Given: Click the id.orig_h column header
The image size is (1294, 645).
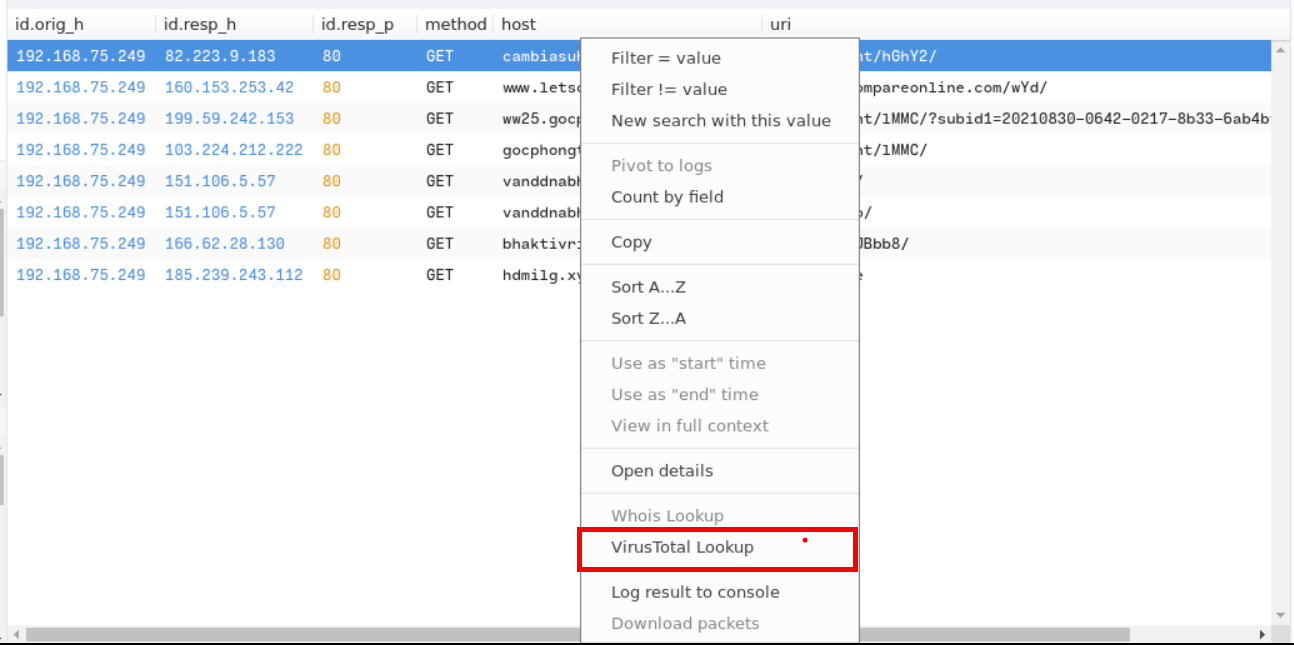Looking at the screenshot, I should click(49, 23).
